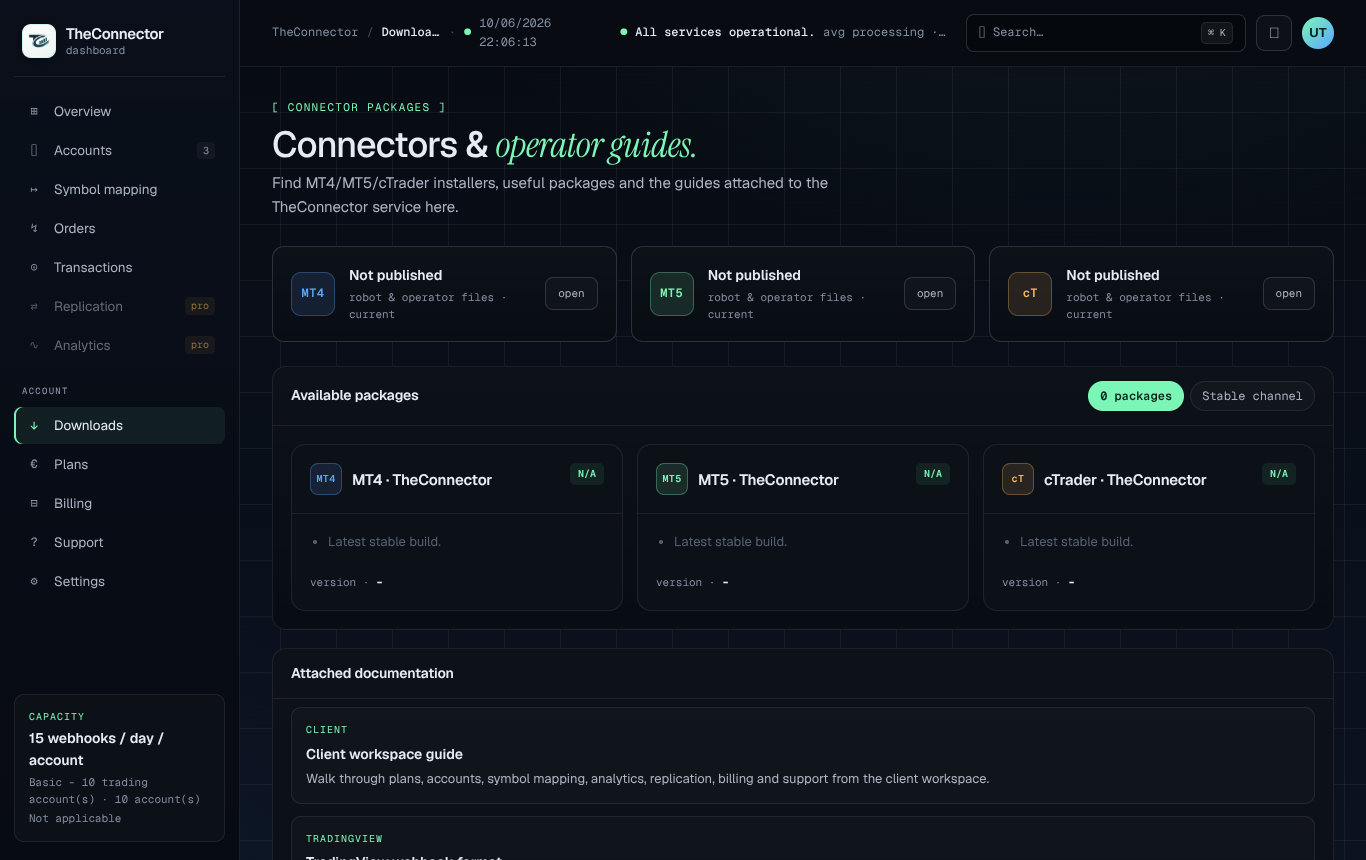Click cTrader · TheConnector package title
This screenshot has height=860, width=1366.
[x=1125, y=480]
